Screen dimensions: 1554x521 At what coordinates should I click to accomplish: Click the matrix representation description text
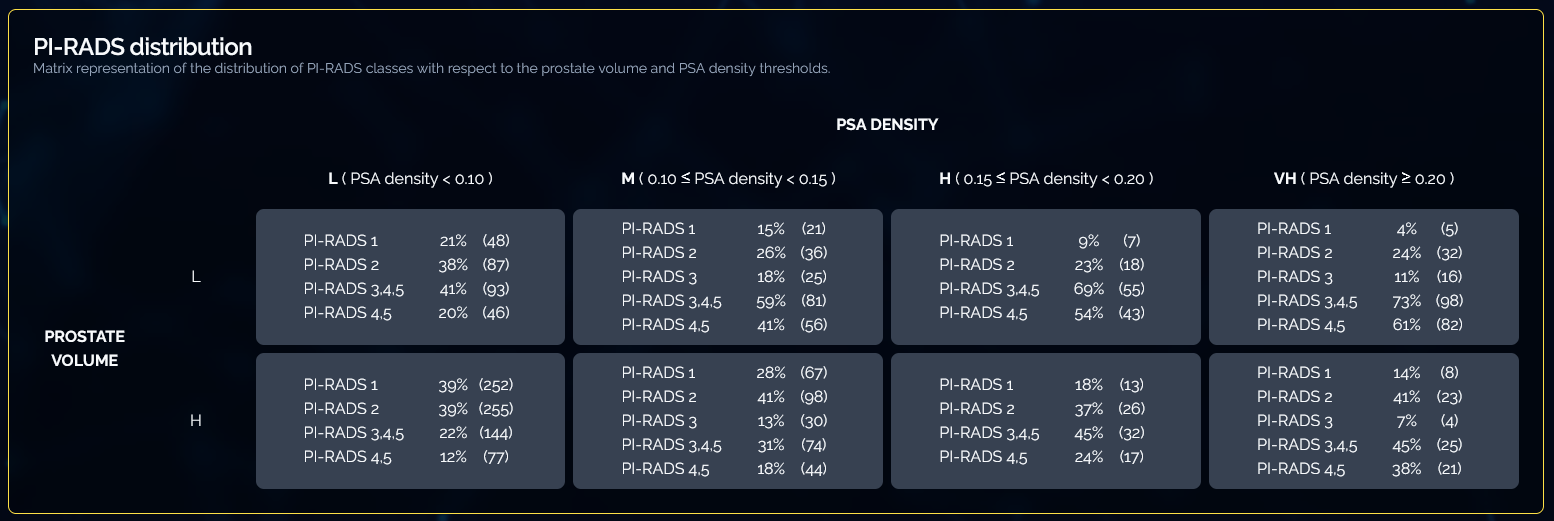[x=431, y=69]
